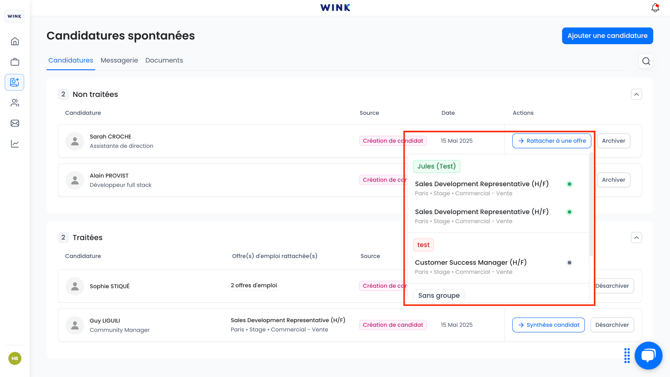Viewport: 670px width, 377px height.
Task: Collapse the Non traitées section
Action: pyautogui.click(x=636, y=94)
